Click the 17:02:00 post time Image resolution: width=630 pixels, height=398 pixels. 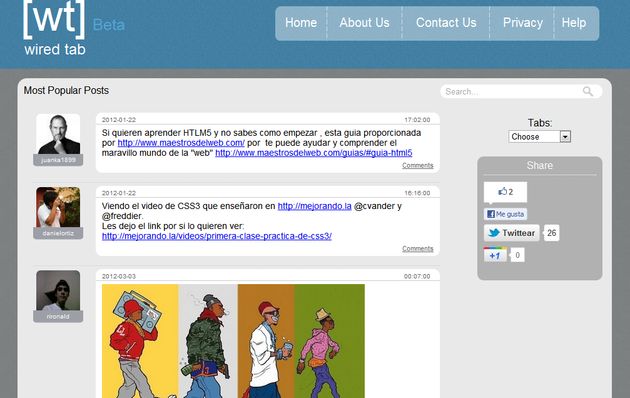pyautogui.click(x=417, y=120)
